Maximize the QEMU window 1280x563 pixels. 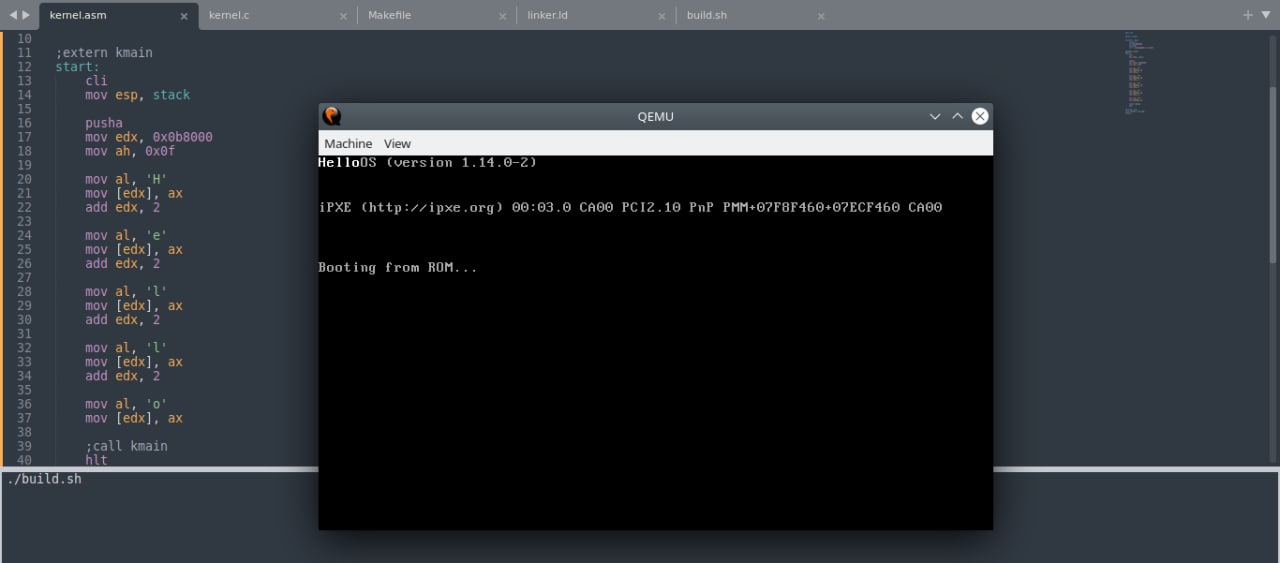pos(957,116)
